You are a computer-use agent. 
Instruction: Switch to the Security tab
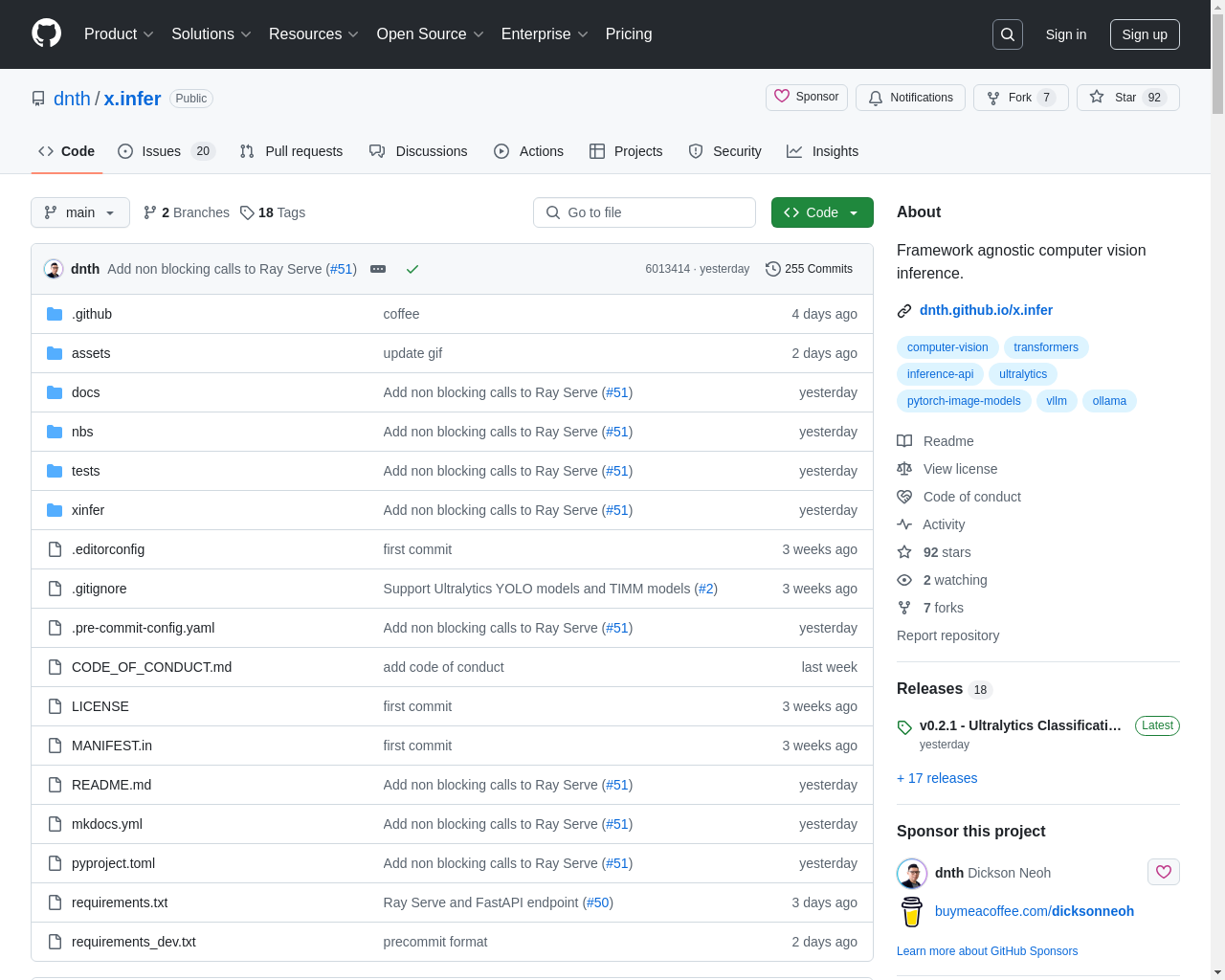tap(724, 151)
